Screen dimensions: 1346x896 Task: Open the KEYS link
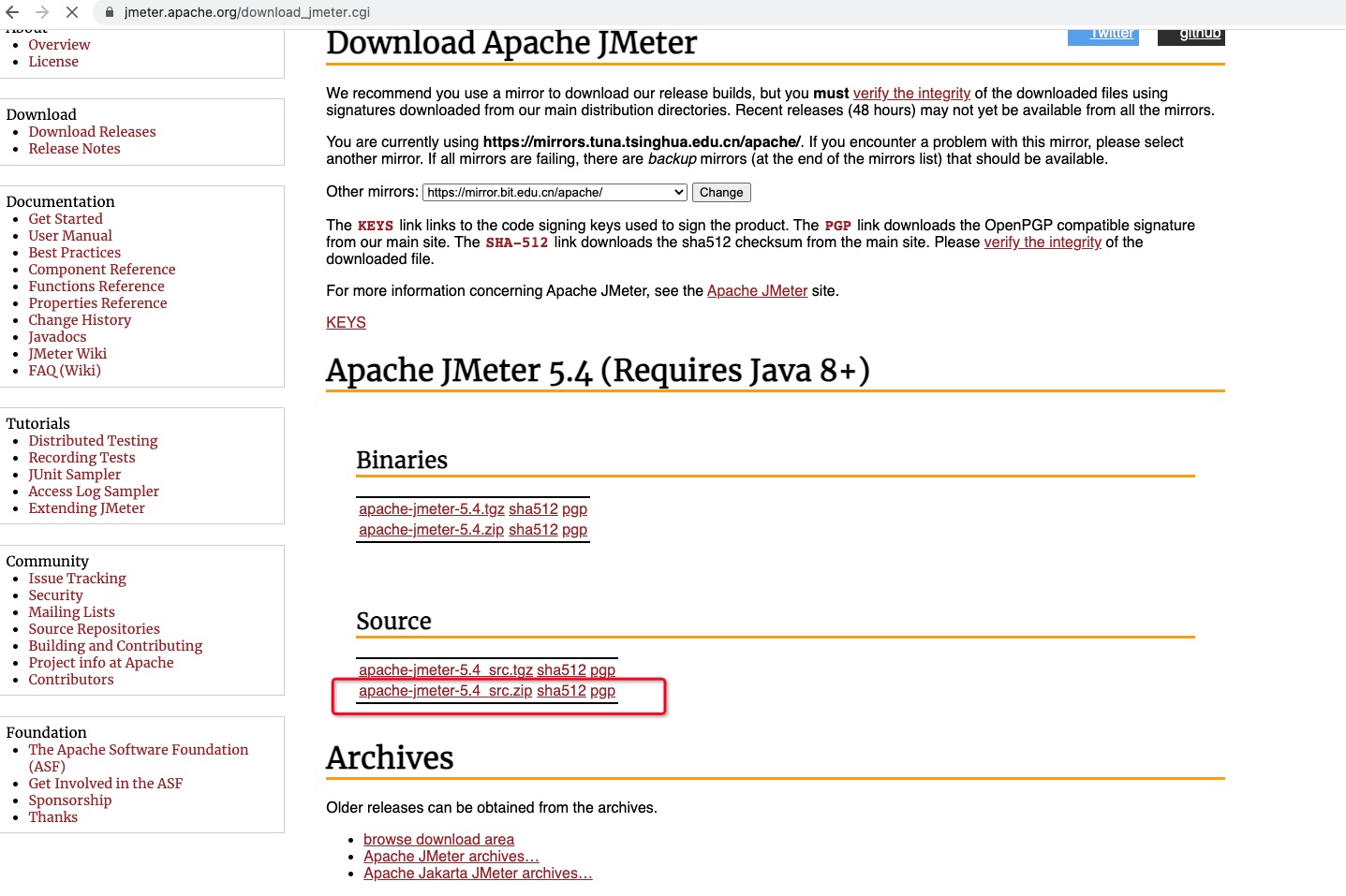[x=346, y=322]
